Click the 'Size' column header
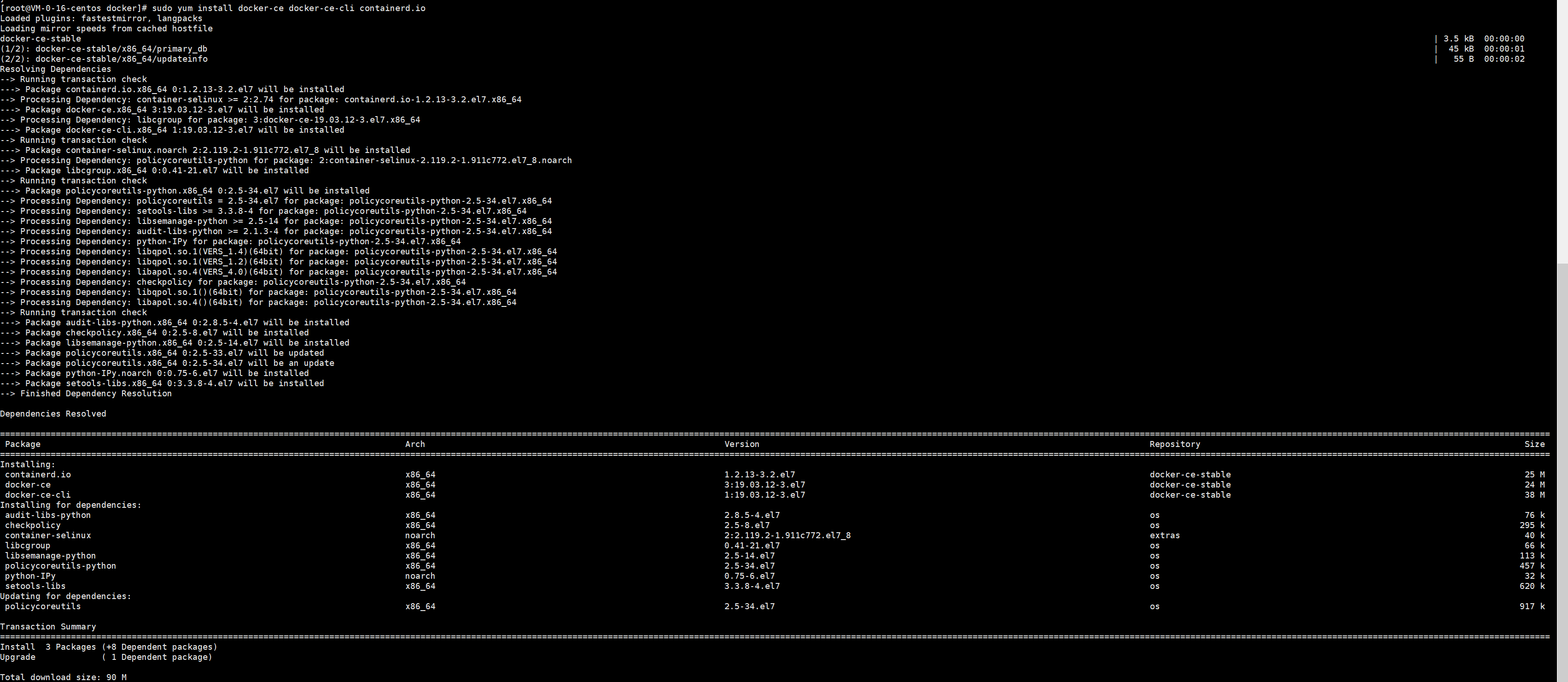The image size is (1568, 682). 1534,445
